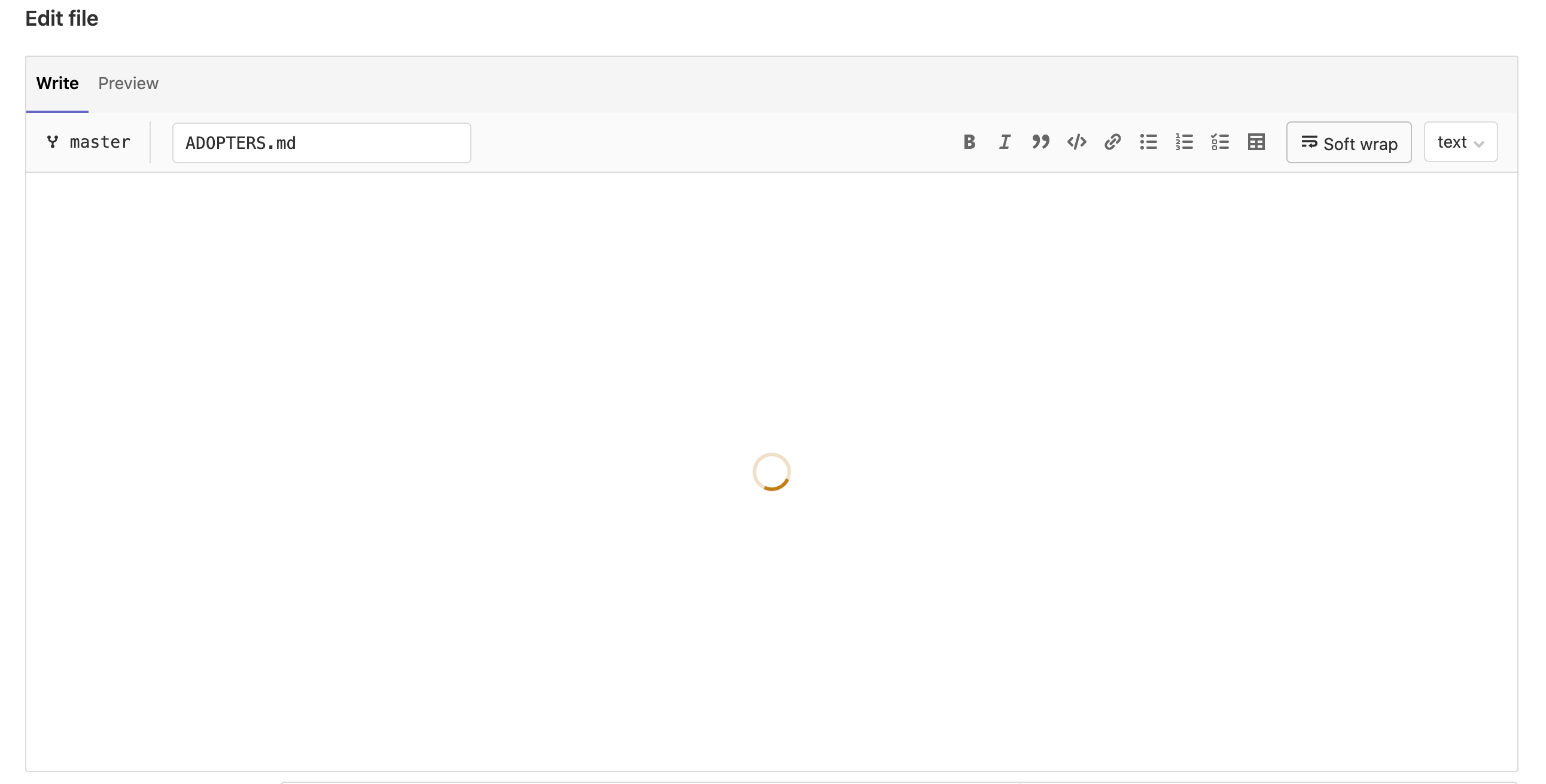Expand the text mode dropdown
Viewport: 1546px width, 784px height.
point(1461,141)
